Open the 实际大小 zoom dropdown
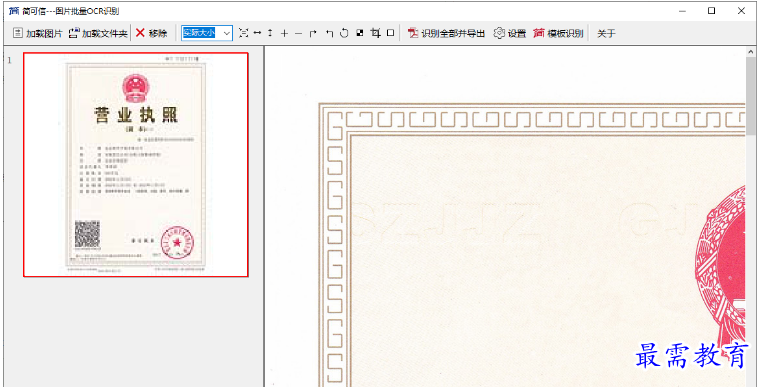Screen dimensions: 757x387 tap(207, 33)
